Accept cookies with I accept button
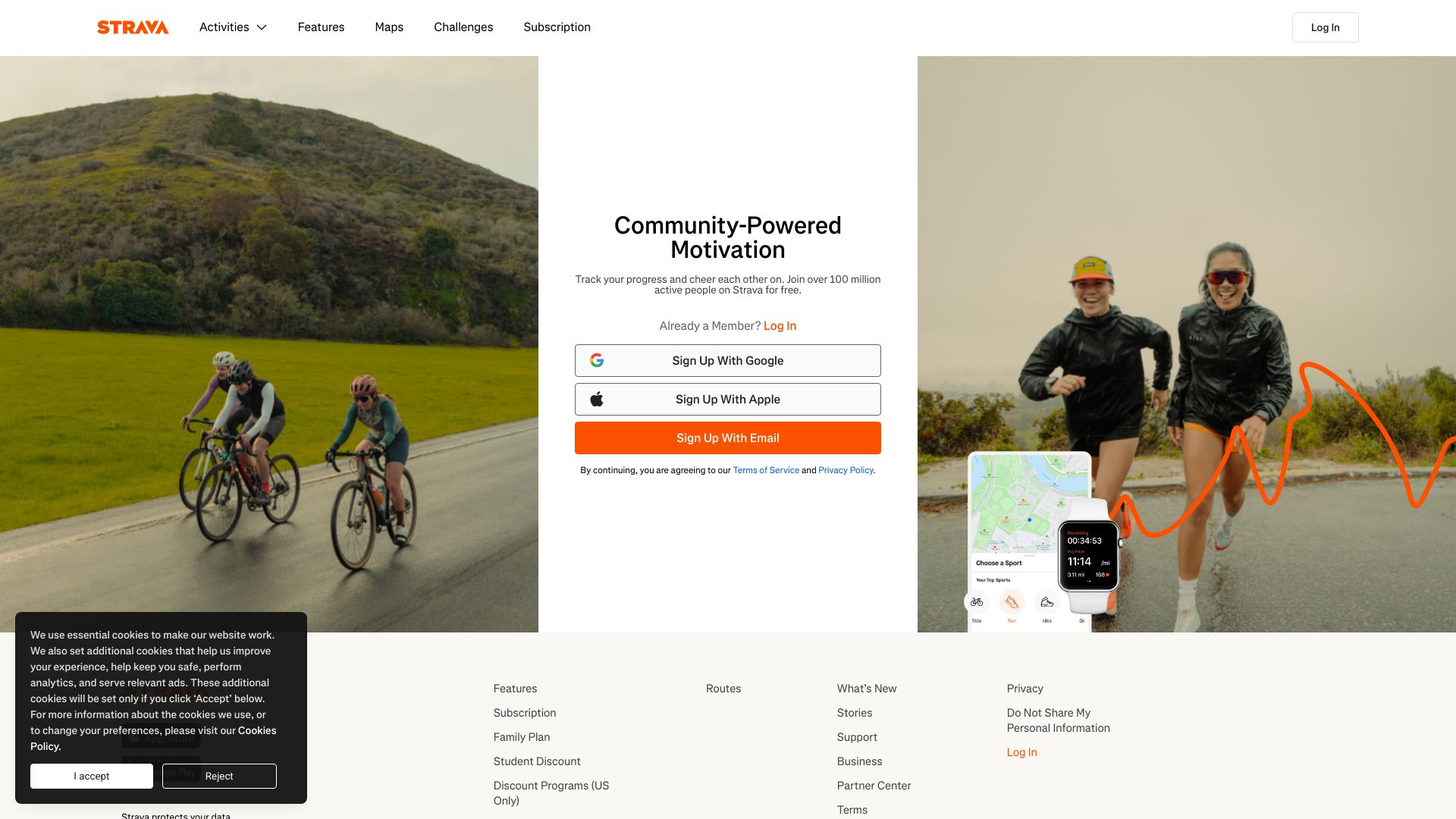The height and width of the screenshot is (819, 1456). tap(92, 776)
